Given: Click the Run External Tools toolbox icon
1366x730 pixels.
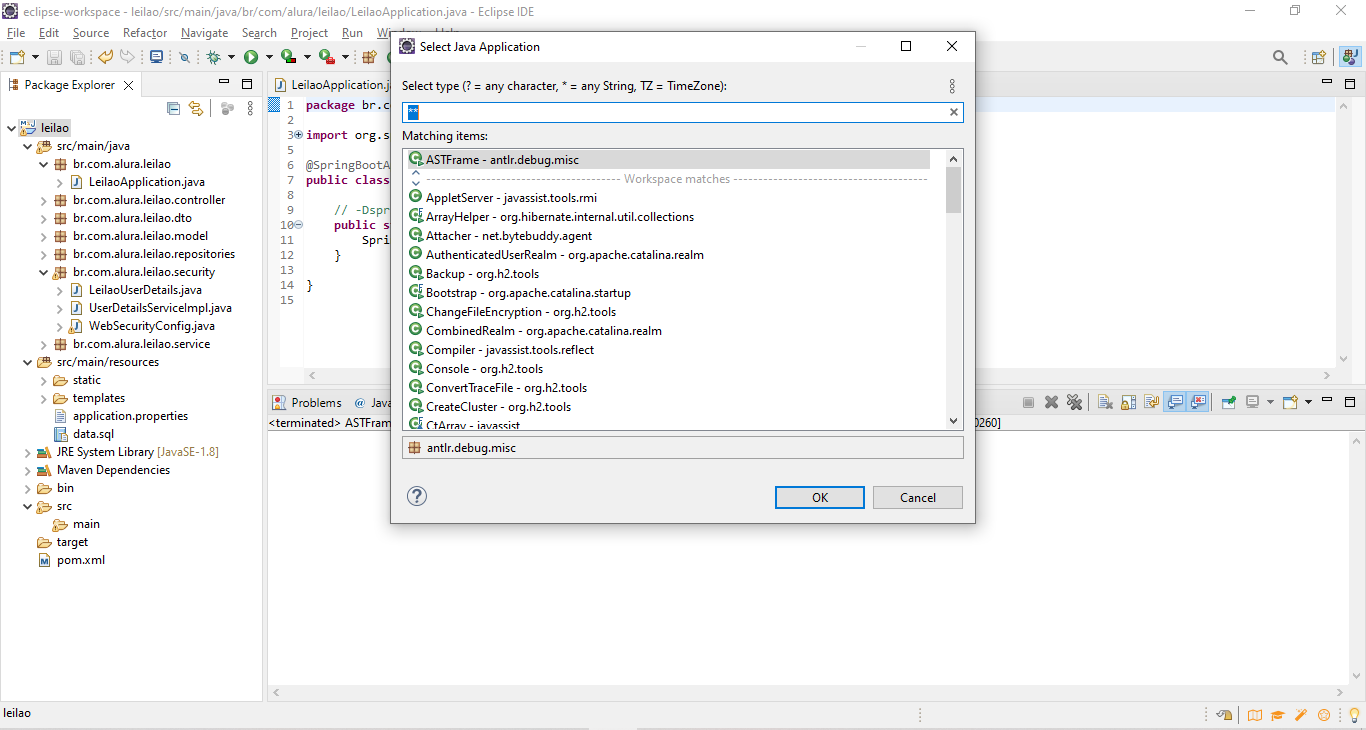Looking at the screenshot, I should point(326,57).
